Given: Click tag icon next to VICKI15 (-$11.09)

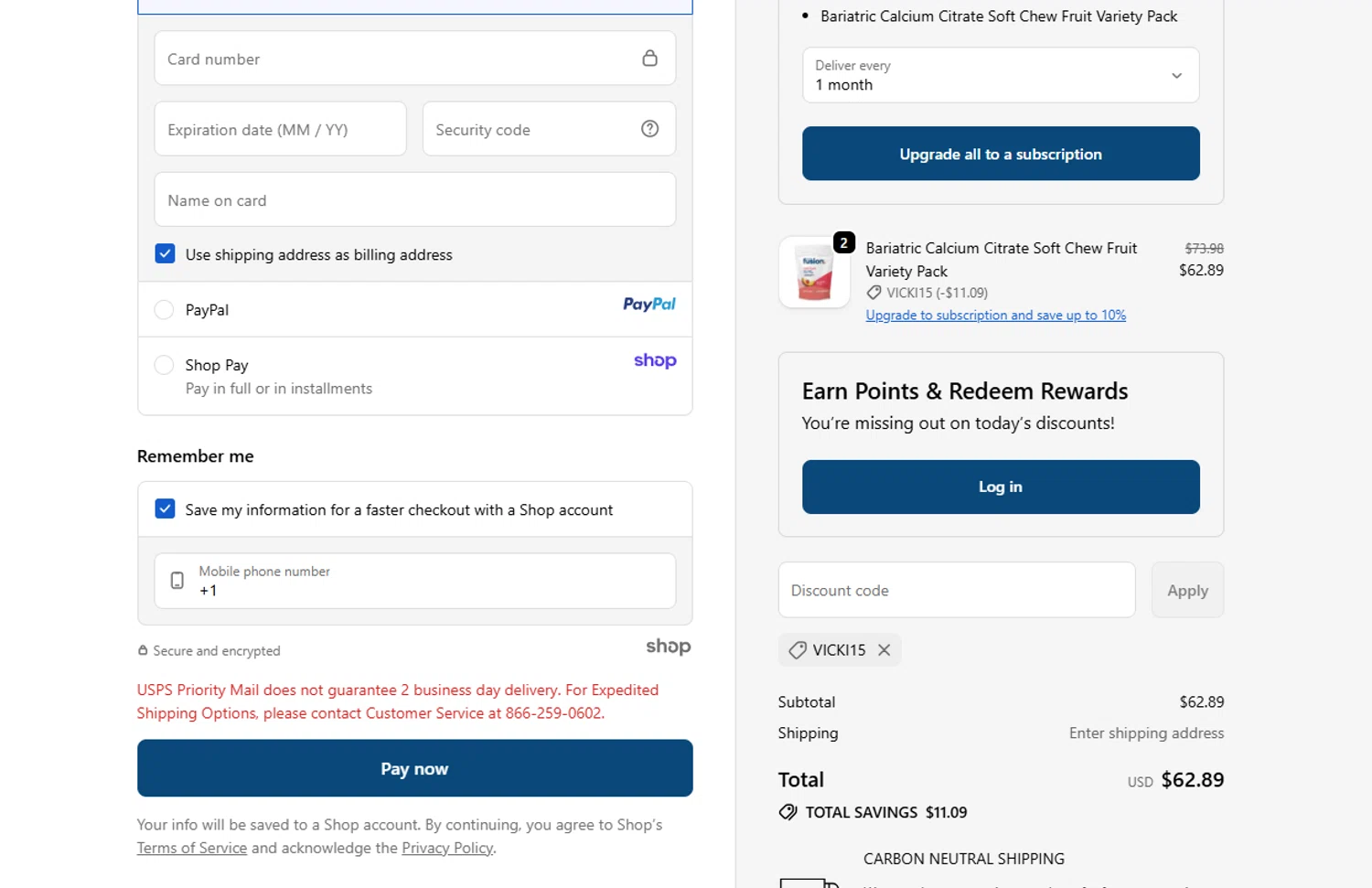Looking at the screenshot, I should 874,293.
